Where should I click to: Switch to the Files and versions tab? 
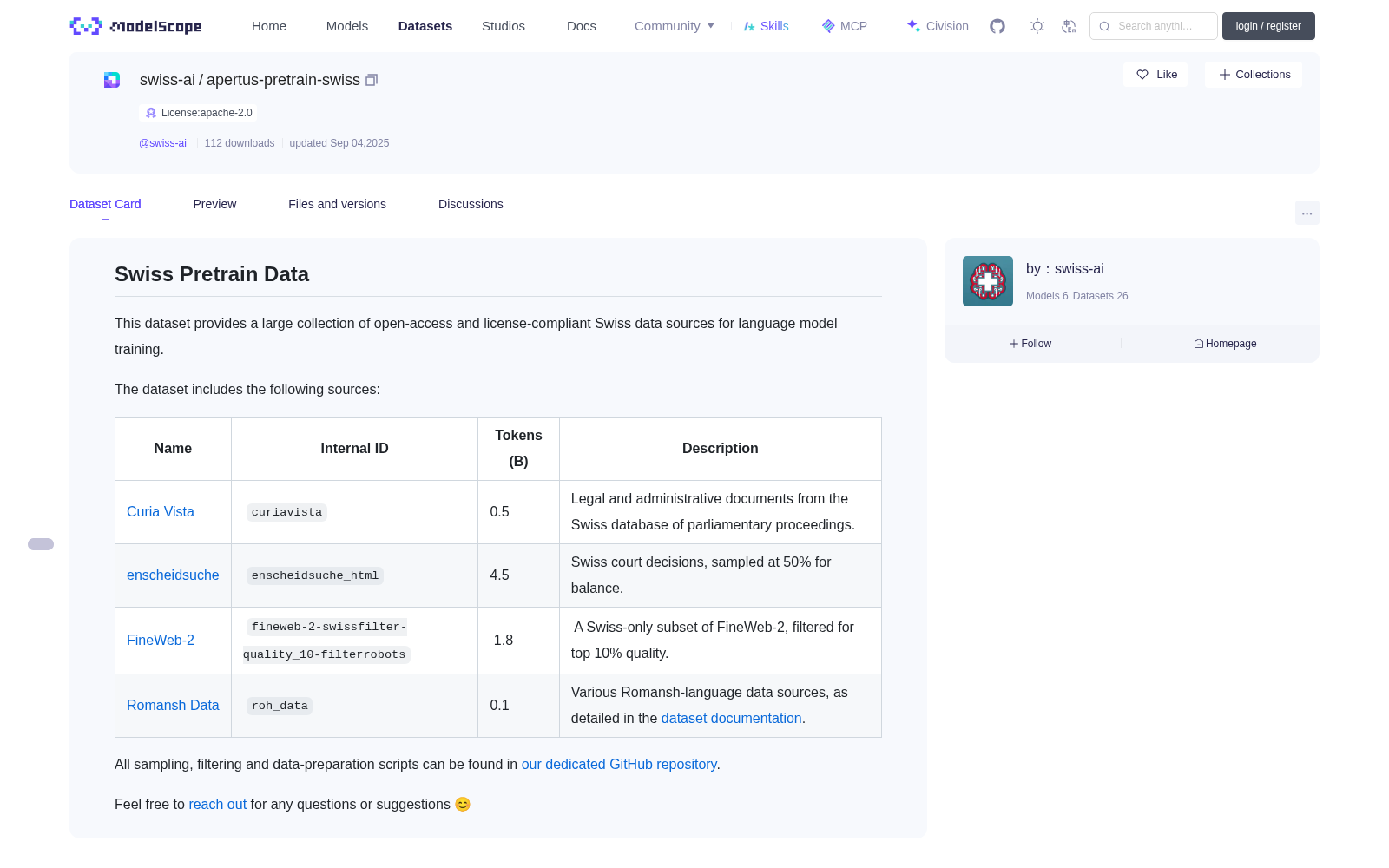point(337,204)
